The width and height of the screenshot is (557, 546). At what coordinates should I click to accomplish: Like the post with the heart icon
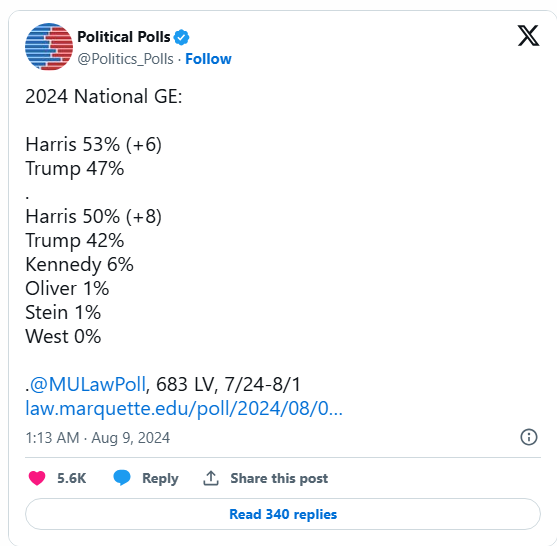[x=37, y=478]
